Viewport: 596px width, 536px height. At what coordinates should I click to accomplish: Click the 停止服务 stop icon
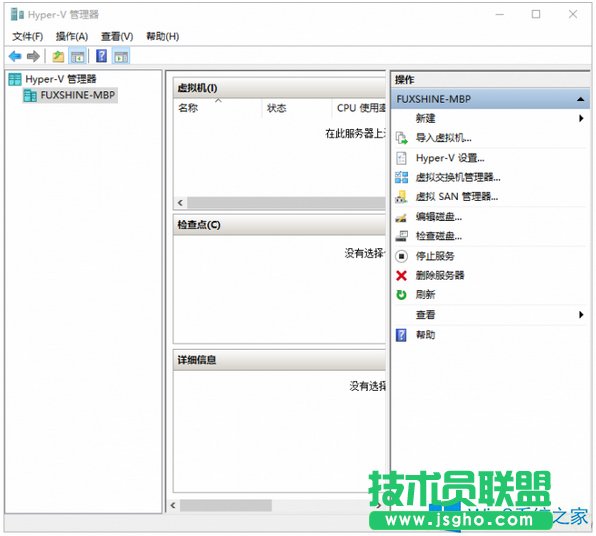coord(401,256)
